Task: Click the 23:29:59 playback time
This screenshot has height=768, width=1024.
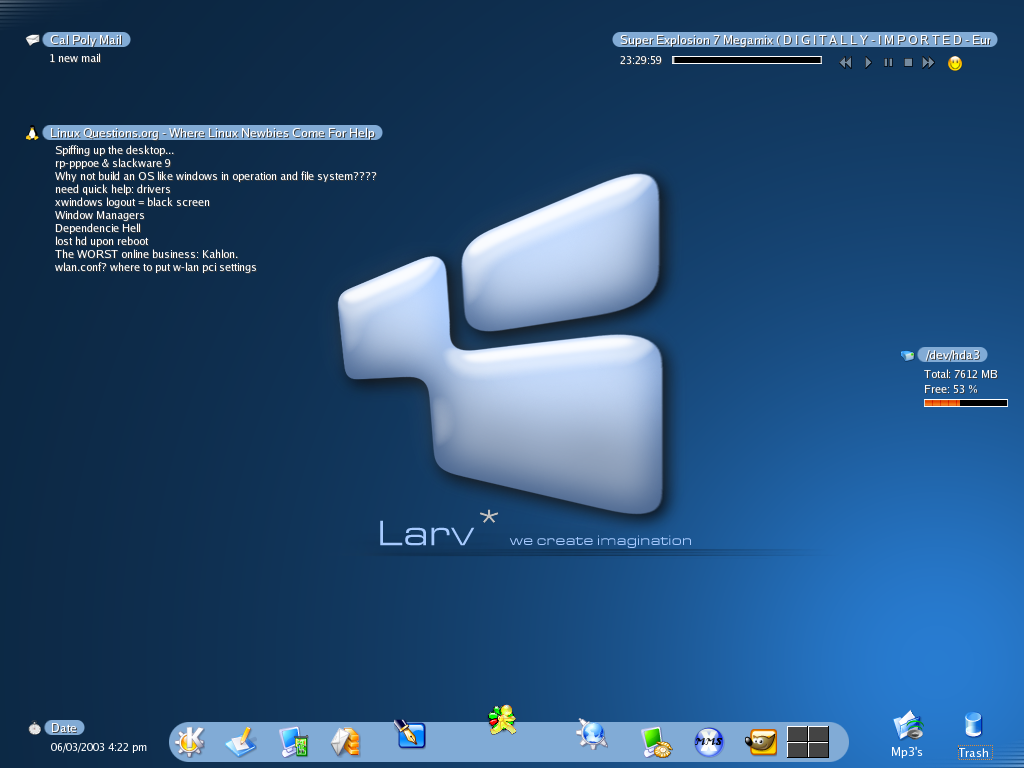Action: 641,60
